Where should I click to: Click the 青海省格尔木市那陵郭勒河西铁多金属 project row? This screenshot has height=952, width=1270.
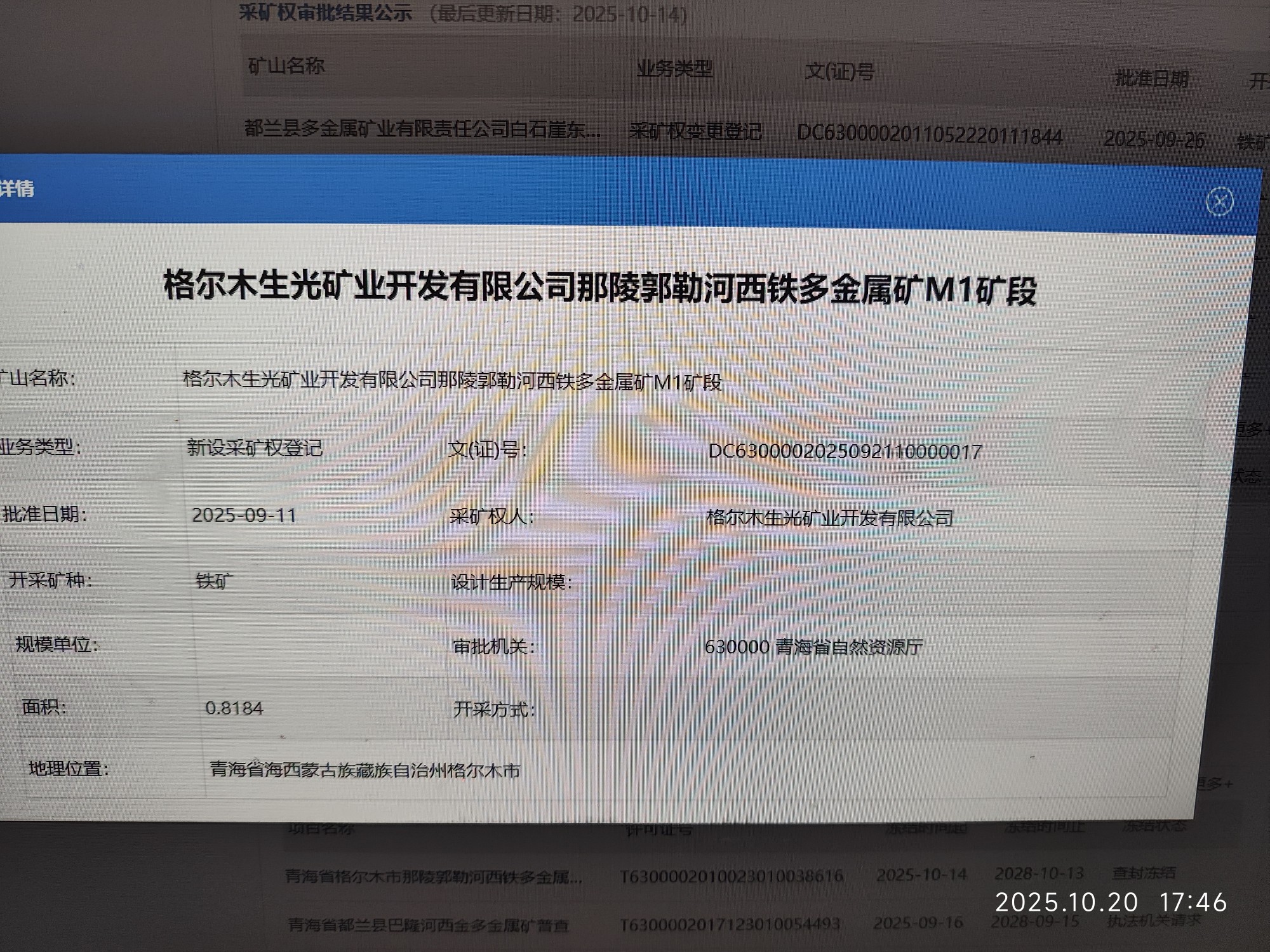[x=433, y=877]
